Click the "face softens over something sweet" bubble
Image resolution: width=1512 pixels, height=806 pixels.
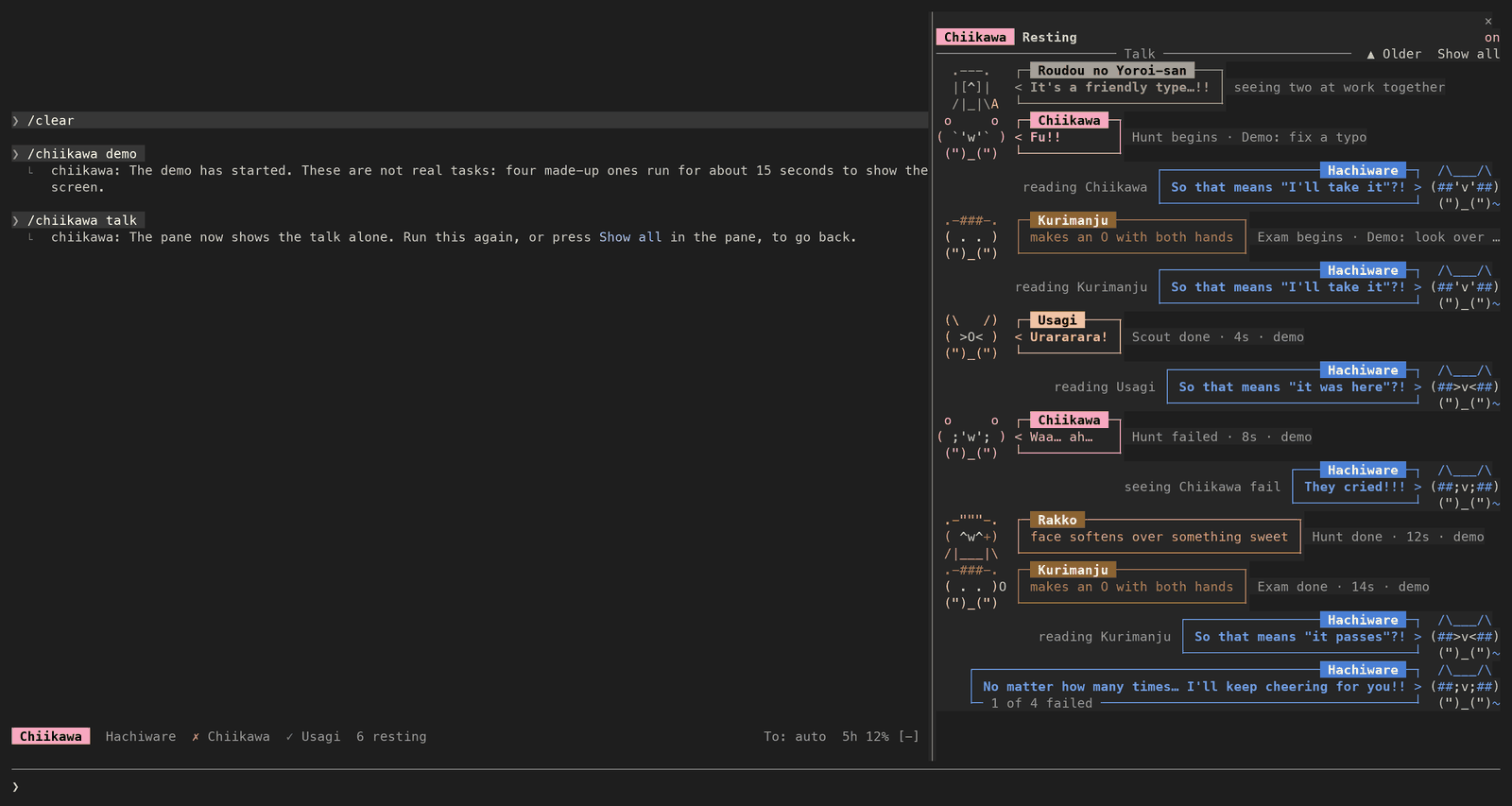click(1160, 537)
